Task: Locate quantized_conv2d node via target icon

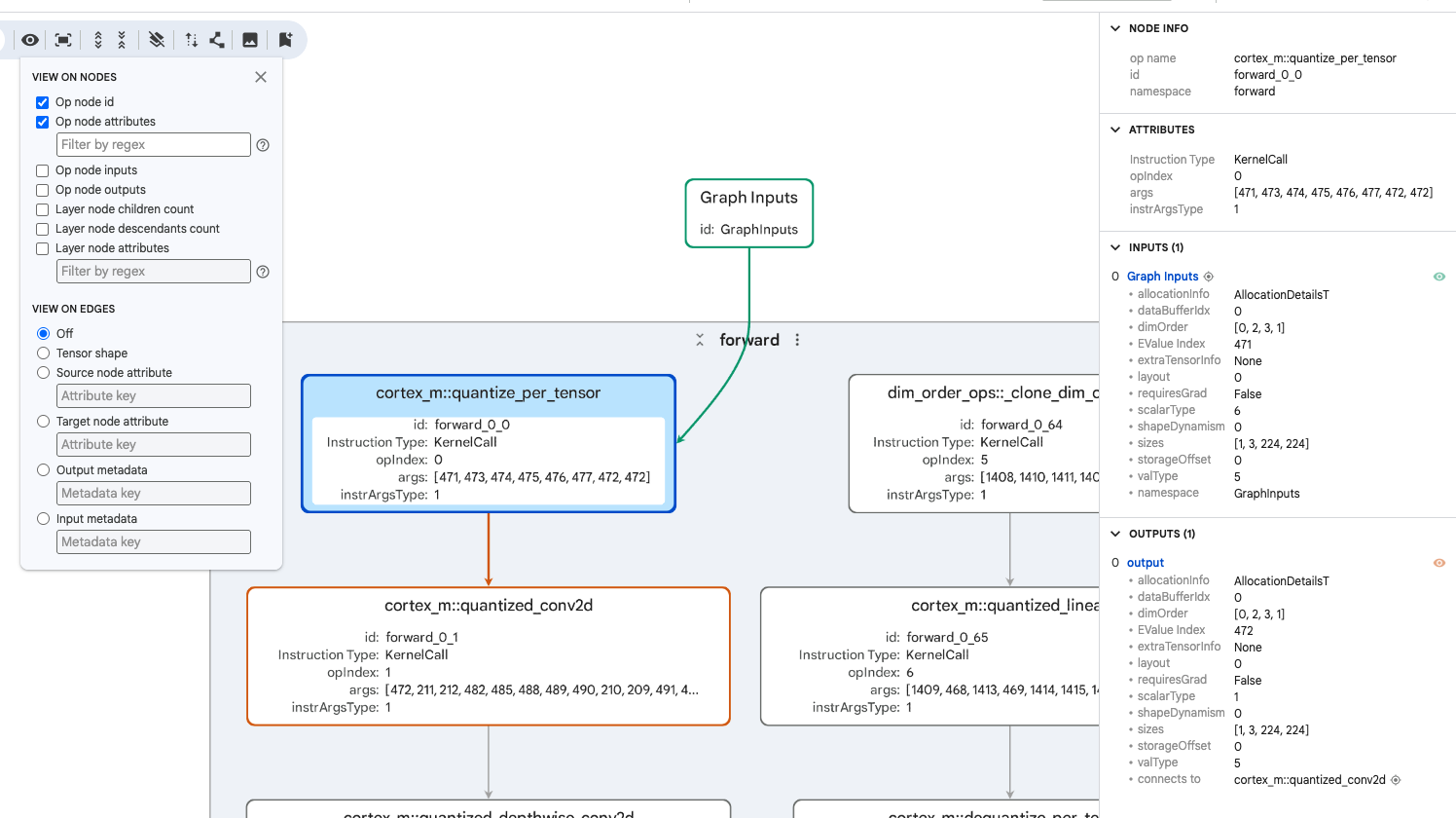Action: (1396, 780)
